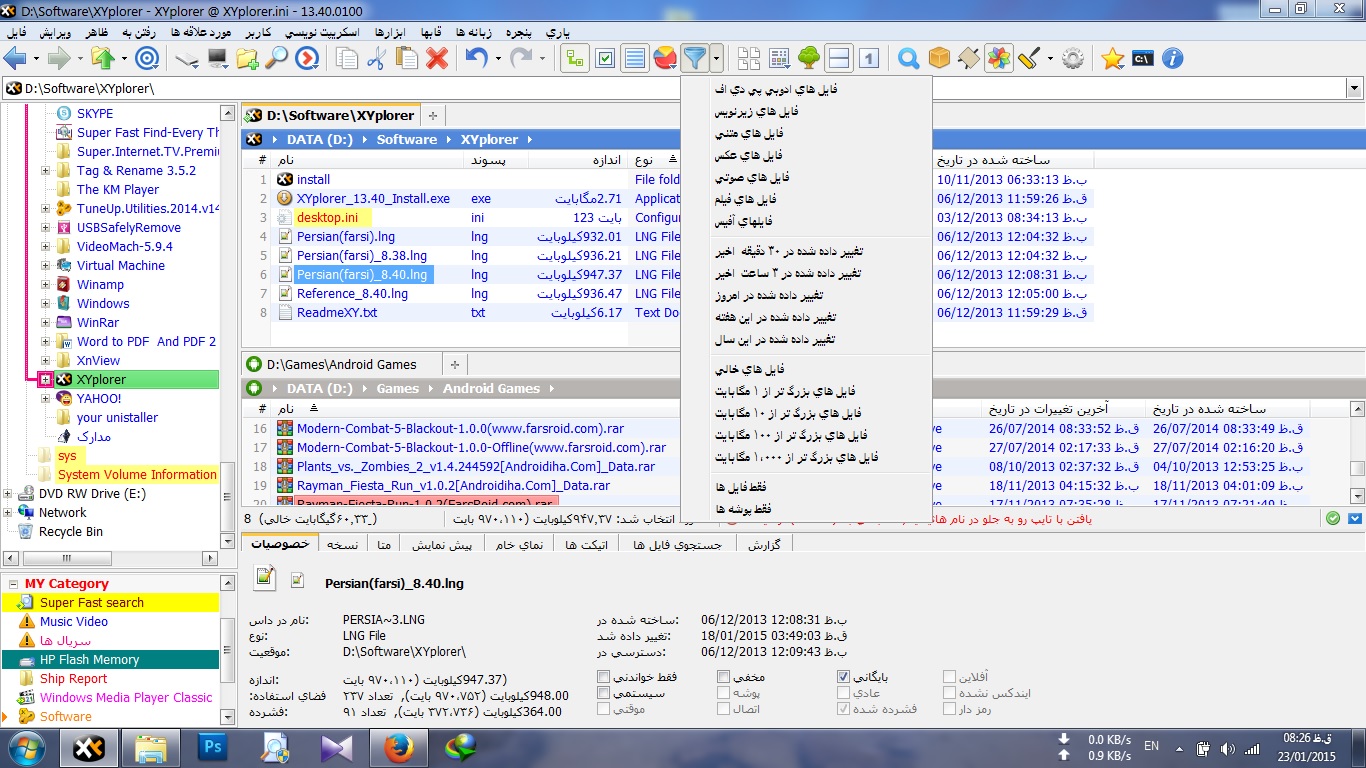Check the فقط خواندنی (Read-only) checkbox
The height and width of the screenshot is (768, 1366).
click(604, 677)
